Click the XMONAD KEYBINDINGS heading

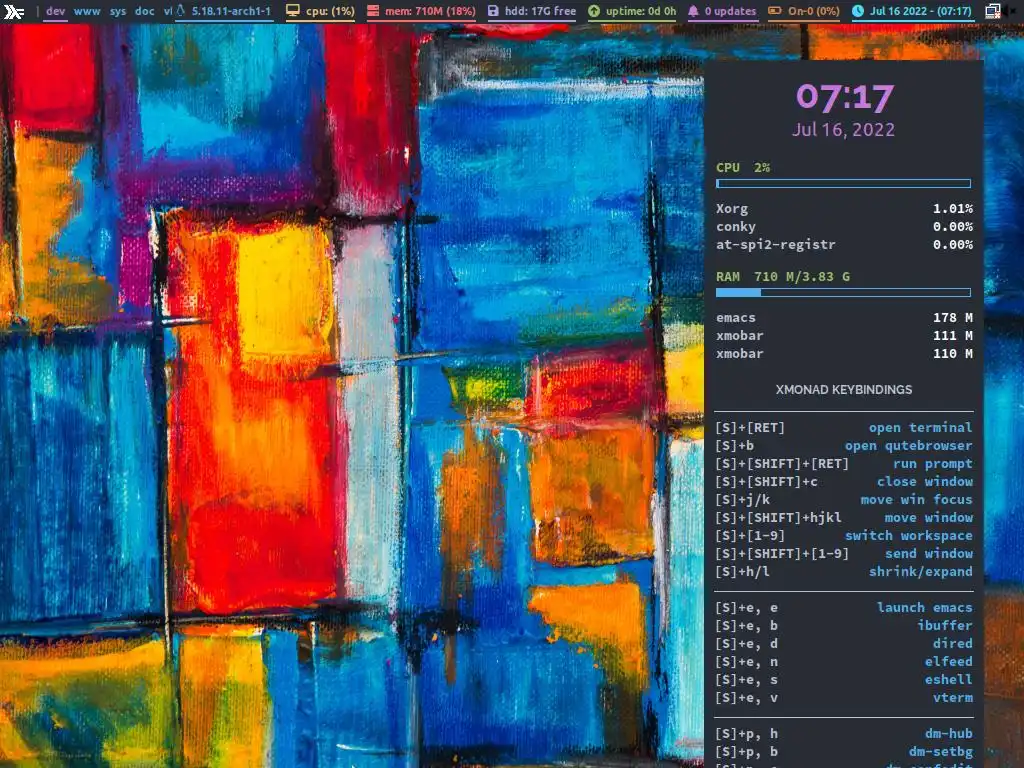844,390
